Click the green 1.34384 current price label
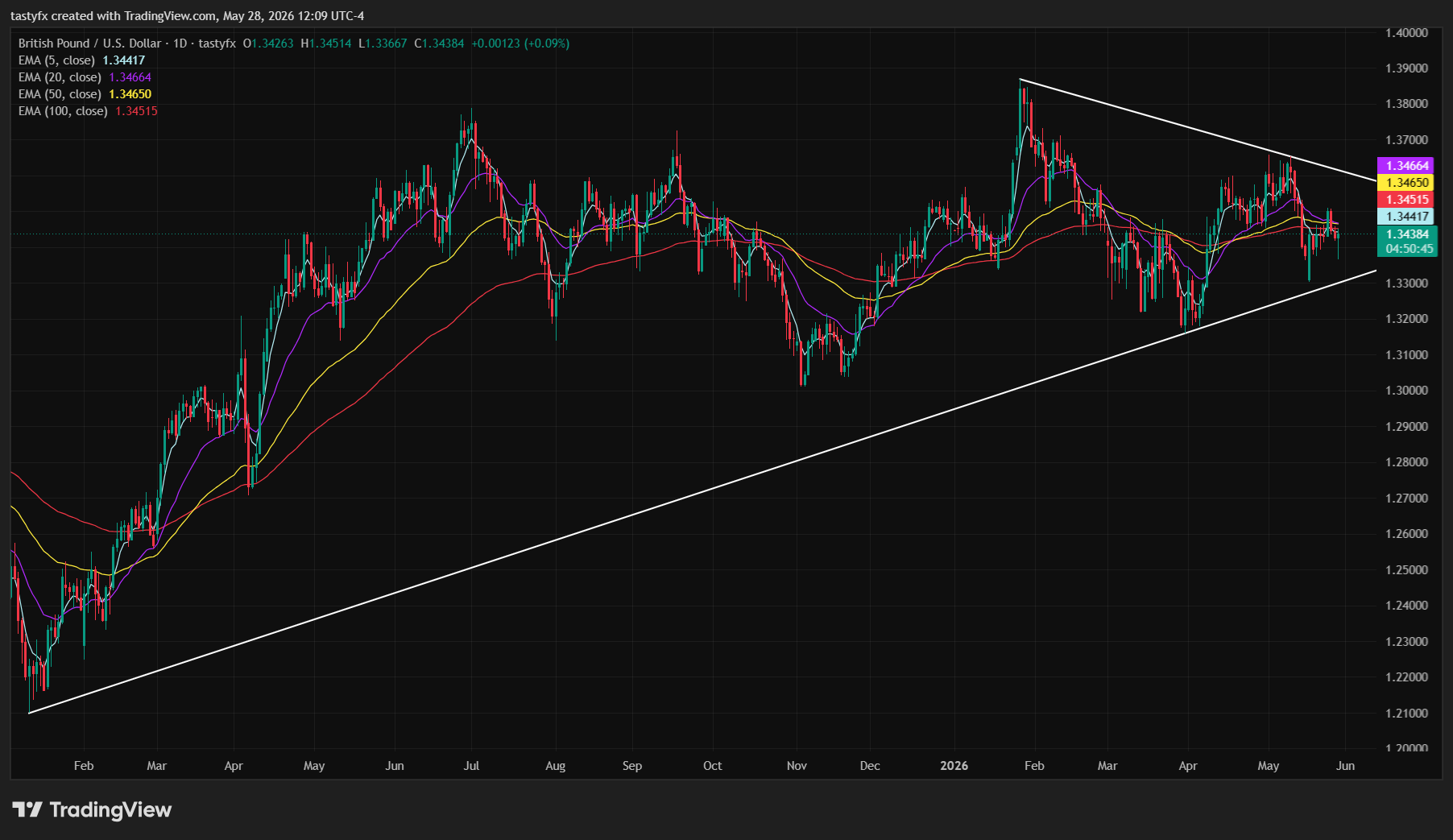1453x840 pixels. point(1407,234)
